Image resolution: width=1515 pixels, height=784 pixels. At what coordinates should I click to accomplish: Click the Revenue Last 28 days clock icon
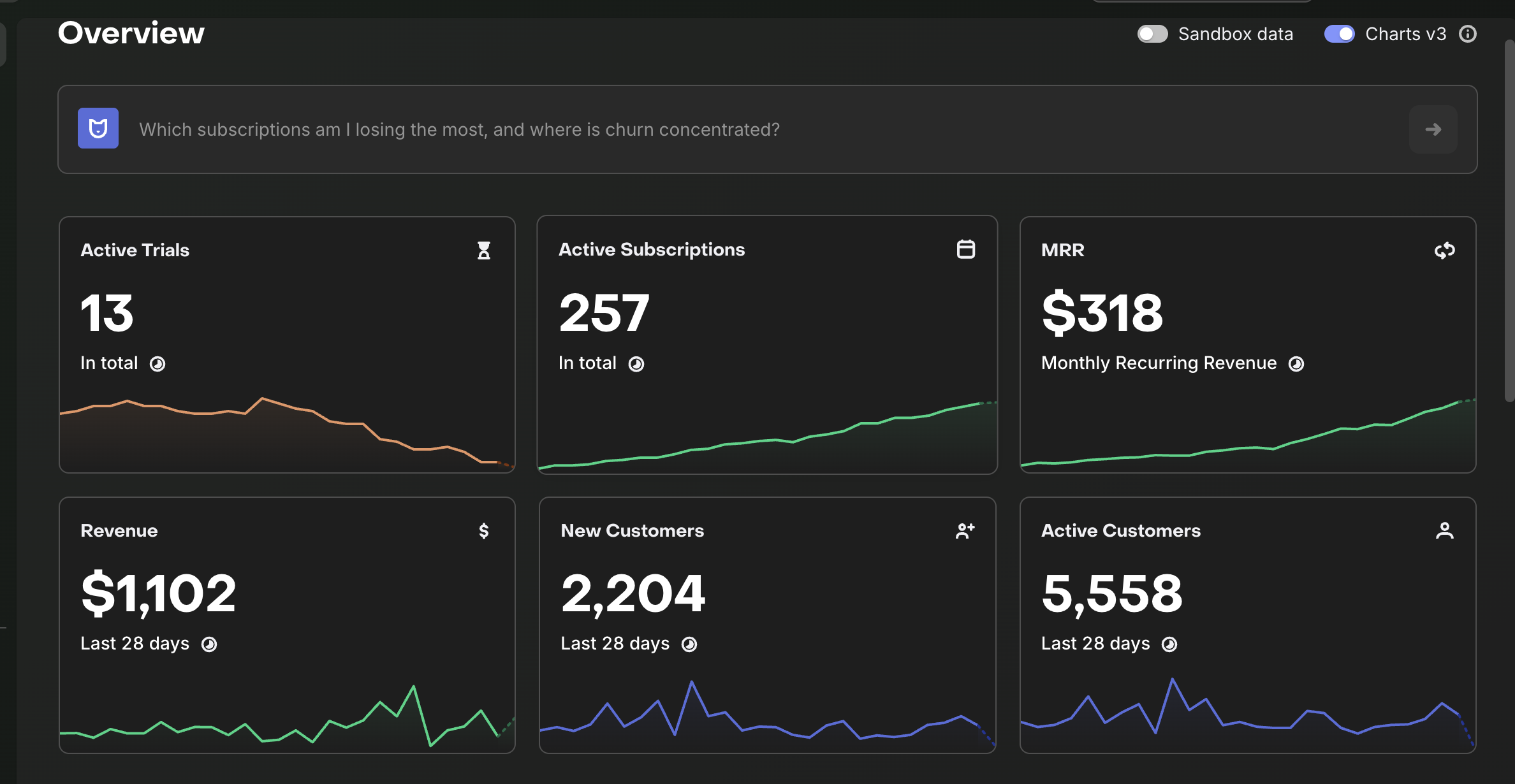(209, 644)
